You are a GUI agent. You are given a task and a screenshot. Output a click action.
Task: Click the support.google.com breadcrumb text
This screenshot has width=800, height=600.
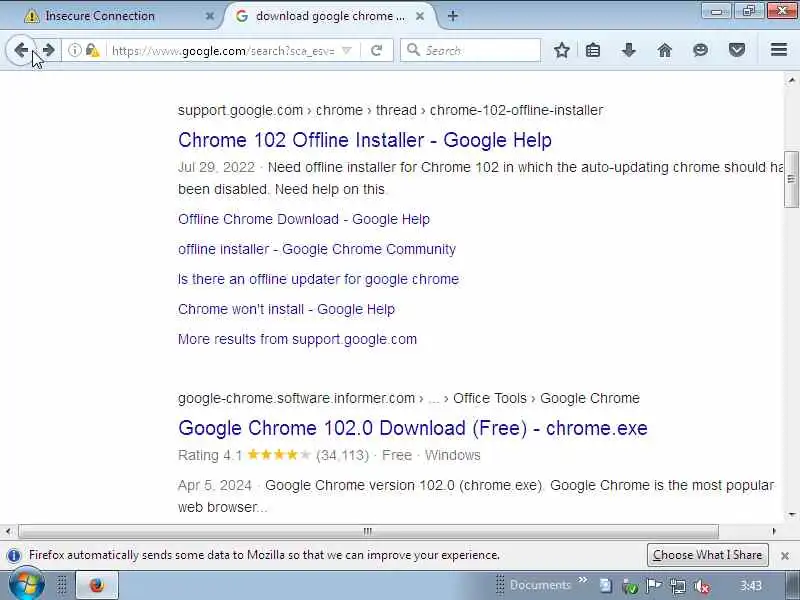[240, 110]
